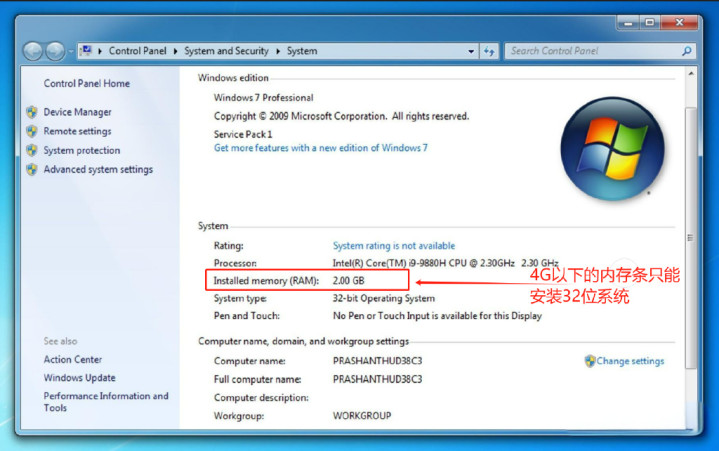Click the refresh icon beside address bar
The width and height of the screenshot is (719, 451).
[x=489, y=51]
